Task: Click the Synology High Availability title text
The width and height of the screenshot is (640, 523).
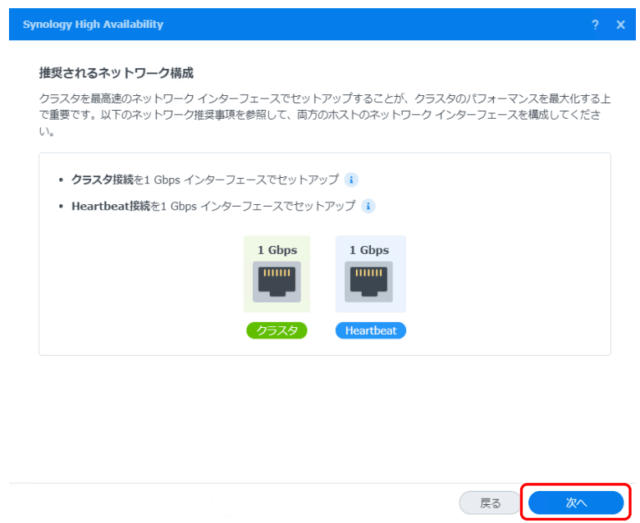Action: point(93,24)
